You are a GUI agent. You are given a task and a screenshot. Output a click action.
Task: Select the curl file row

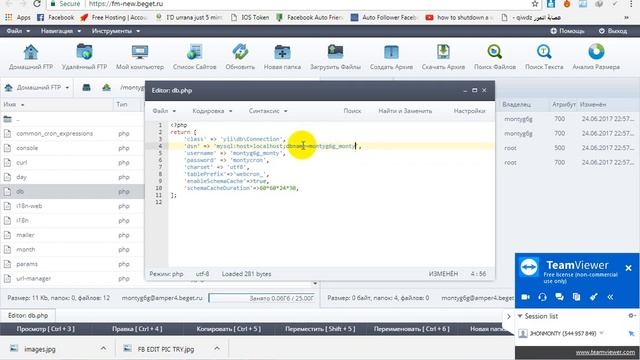[72, 162]
